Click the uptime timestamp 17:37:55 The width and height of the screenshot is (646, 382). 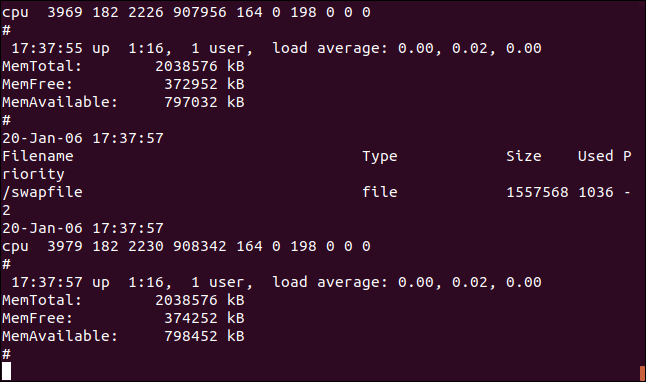[x=47, y=48]
